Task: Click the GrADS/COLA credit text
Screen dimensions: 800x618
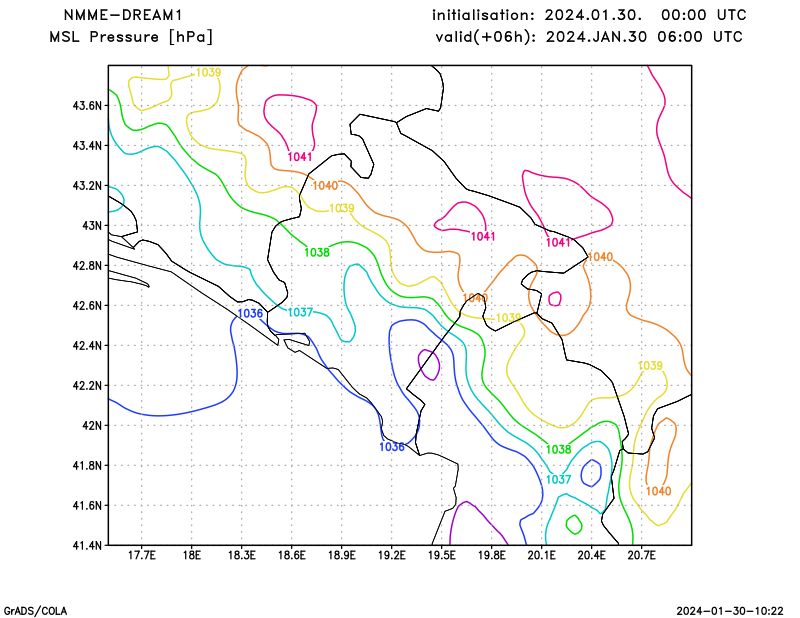Action: tap(35, 611)
